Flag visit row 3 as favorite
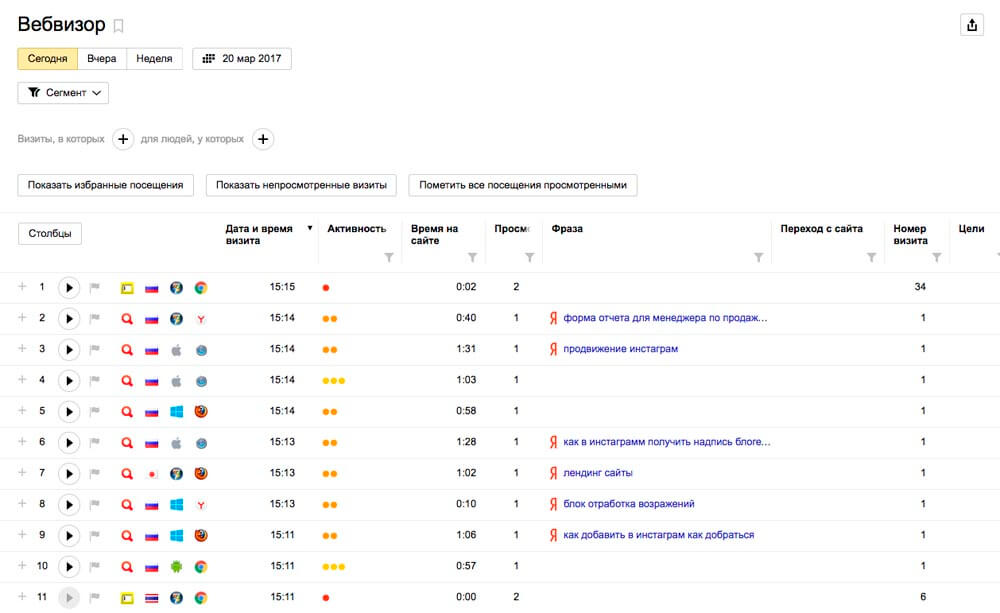The width and height of the screenshot is (1000, 613). point(96,350)
